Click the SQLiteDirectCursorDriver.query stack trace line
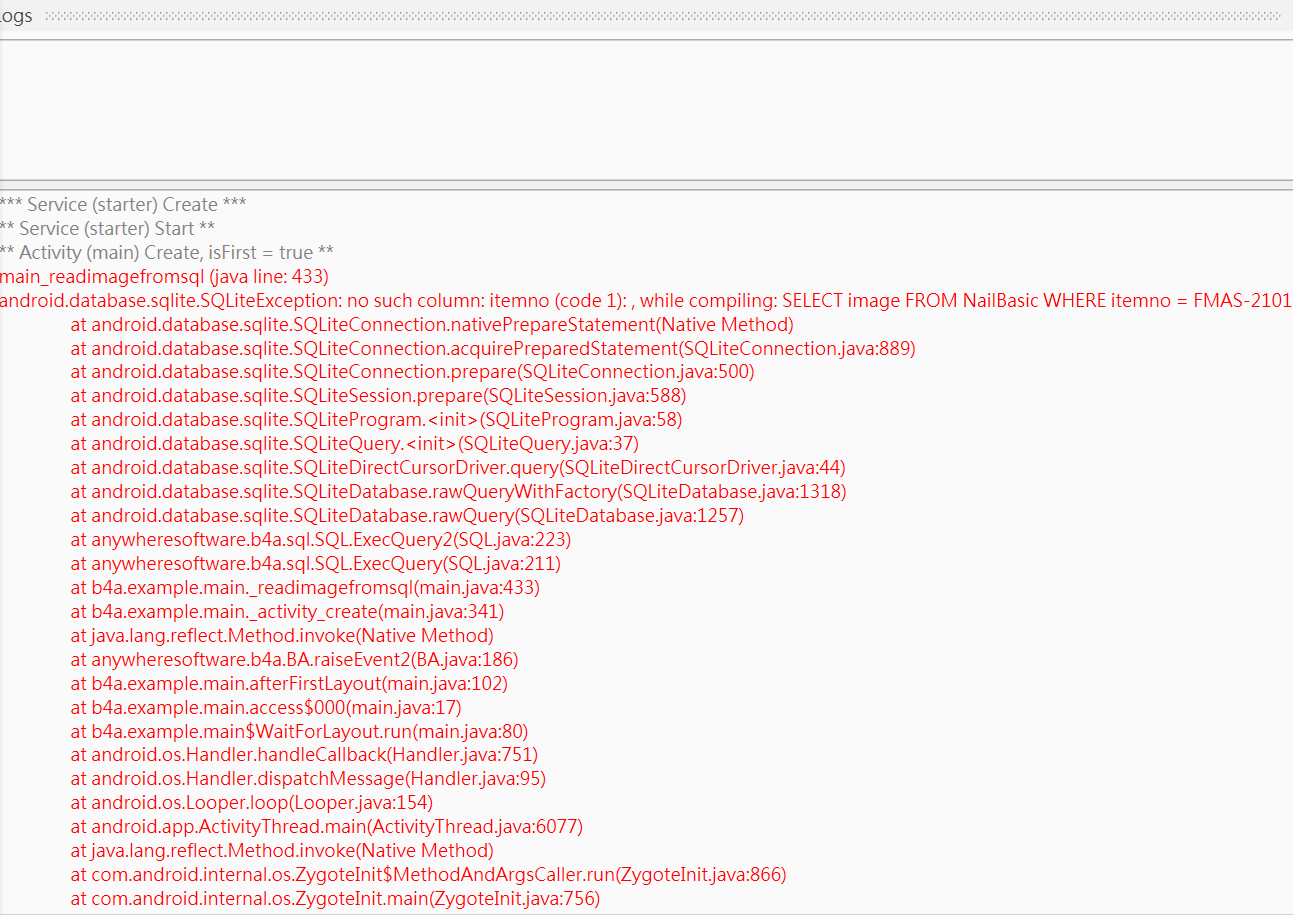 click(x=459, y=468)
